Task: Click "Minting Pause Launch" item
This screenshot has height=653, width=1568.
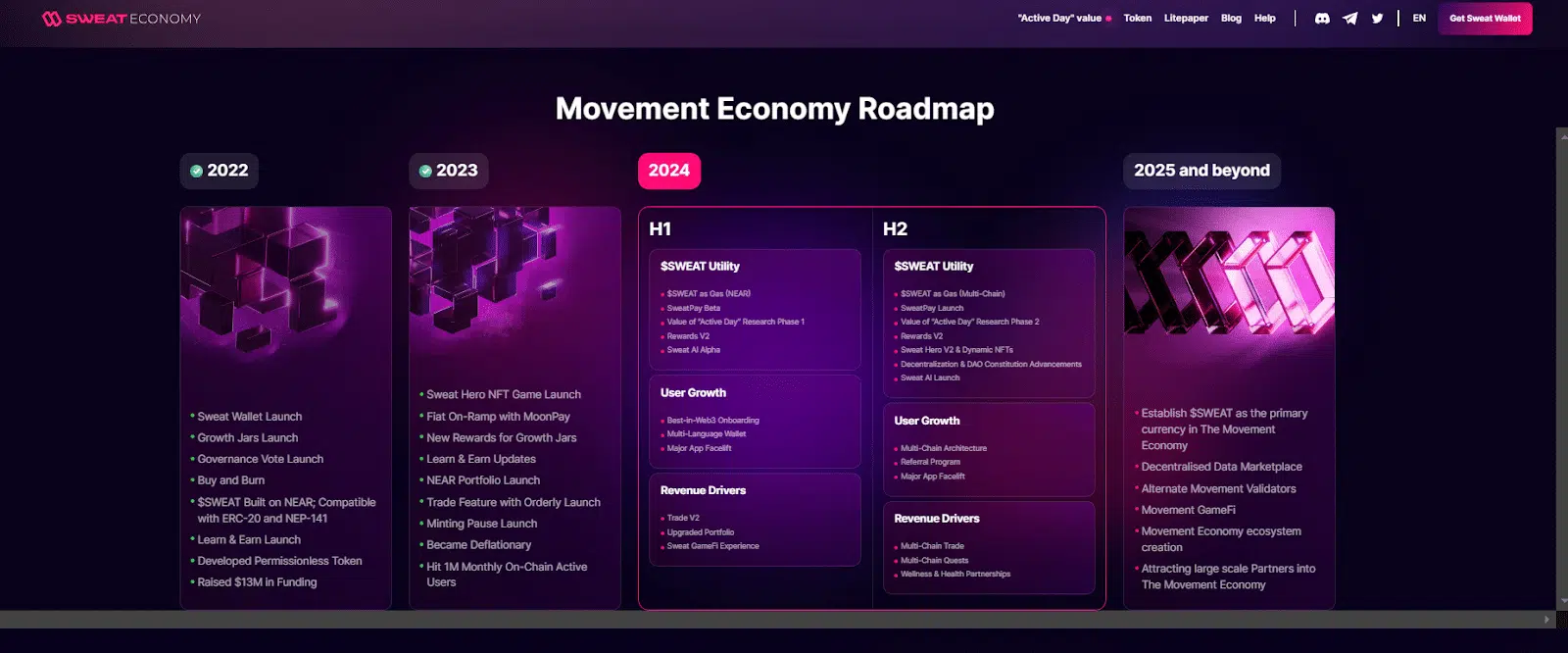Action: click(x=481, y=524)
